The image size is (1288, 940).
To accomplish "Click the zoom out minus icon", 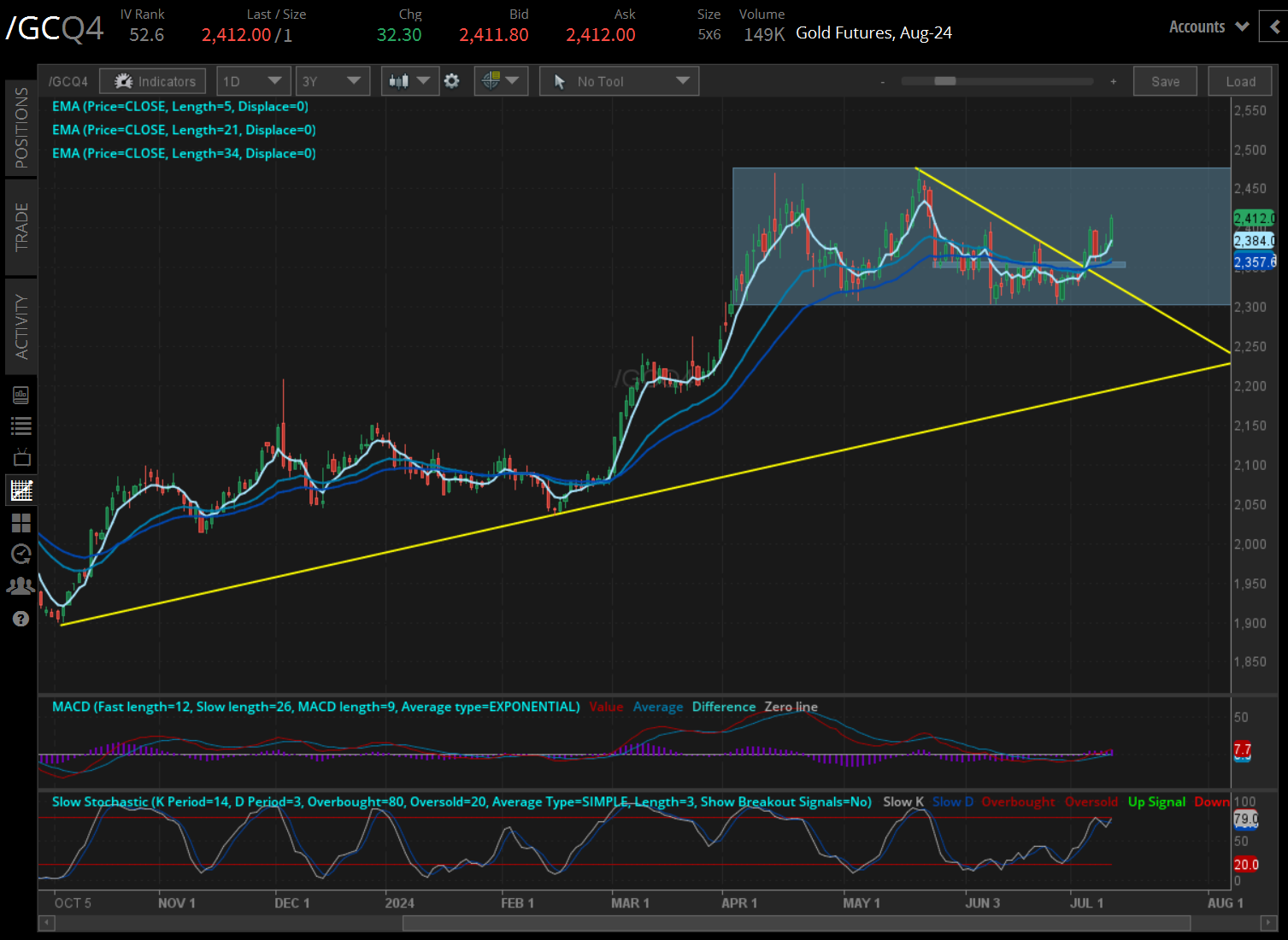I will pos(883,81).
